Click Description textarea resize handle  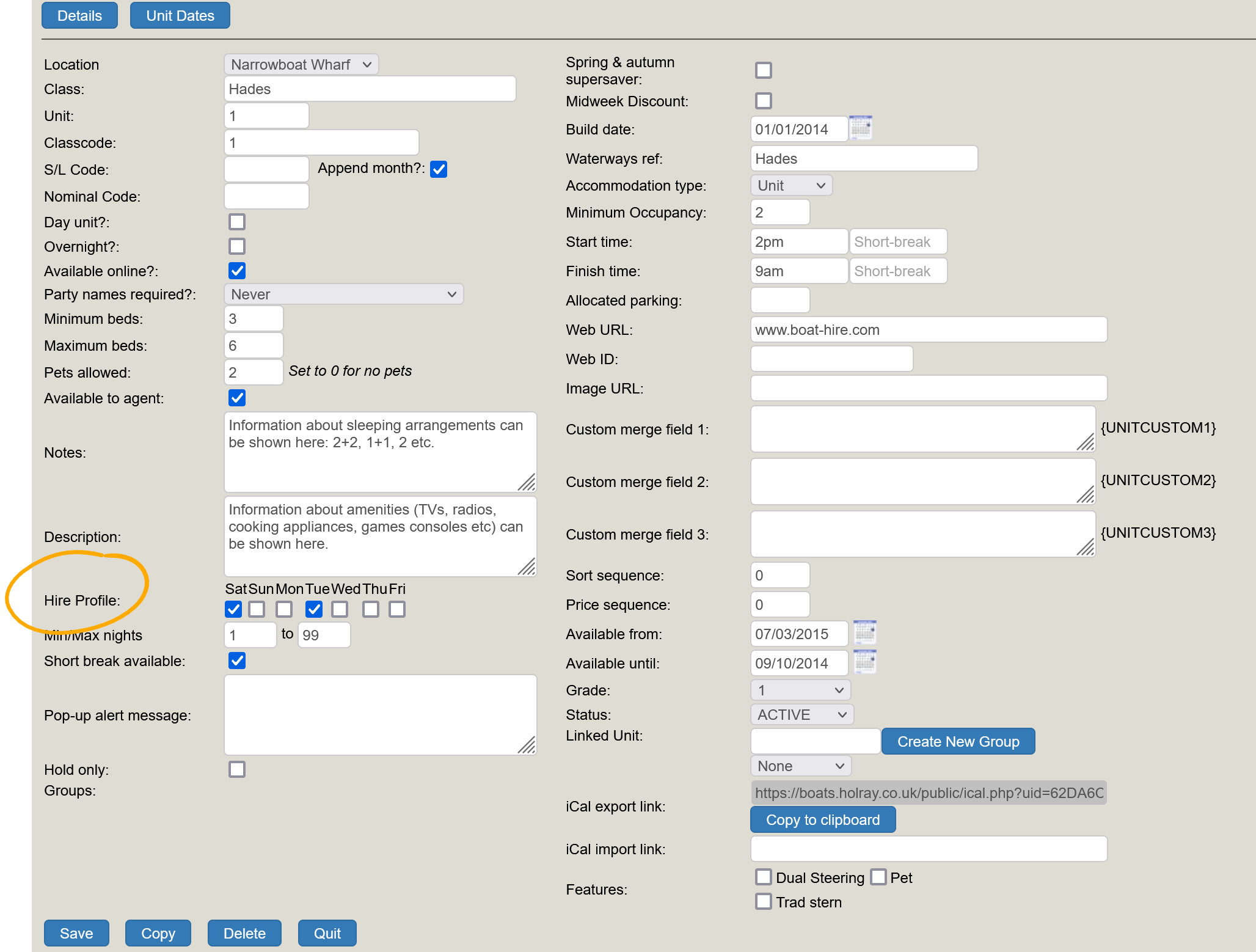point(527,567)
